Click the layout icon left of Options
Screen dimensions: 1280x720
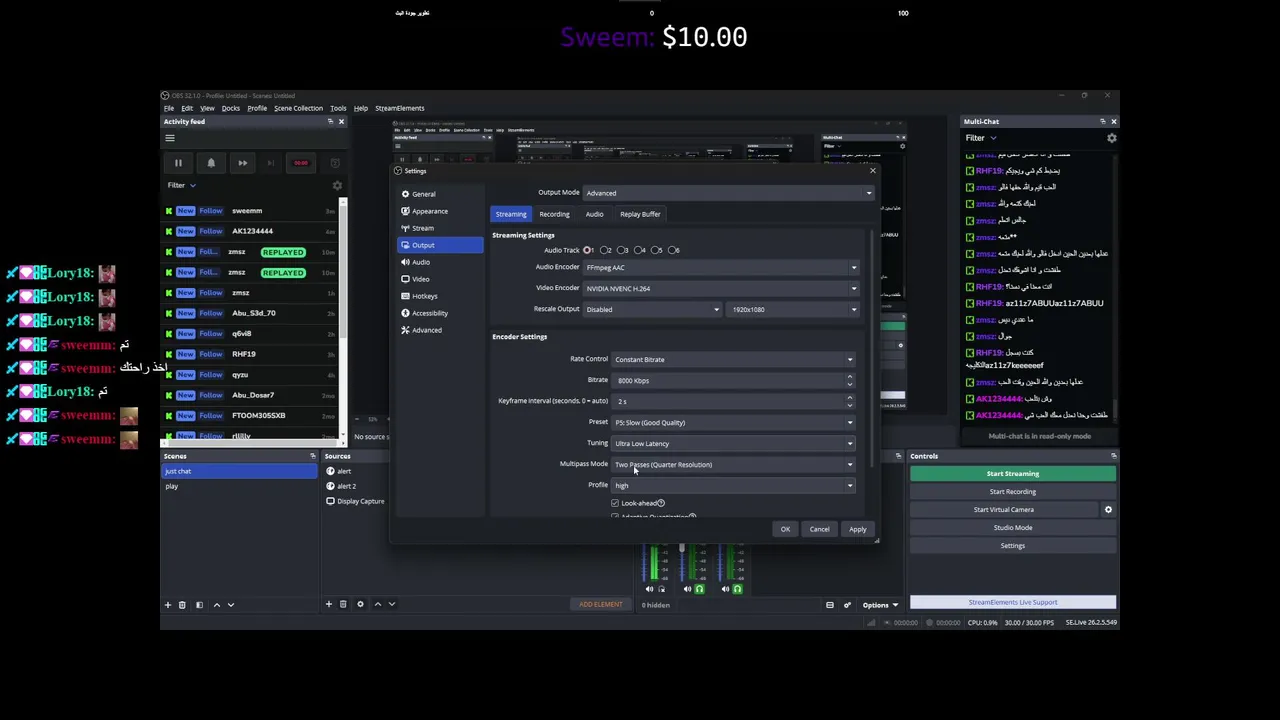tap(829, 605)
